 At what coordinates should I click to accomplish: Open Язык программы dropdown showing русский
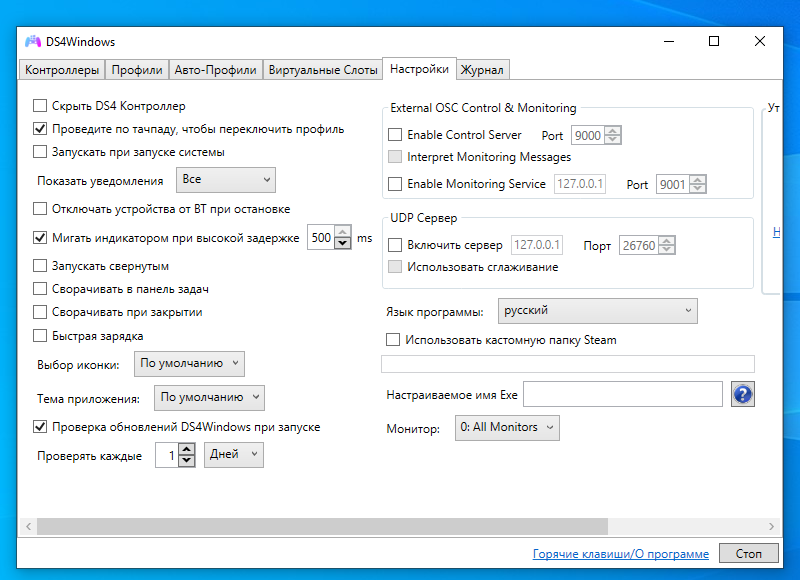click(597, 311)
